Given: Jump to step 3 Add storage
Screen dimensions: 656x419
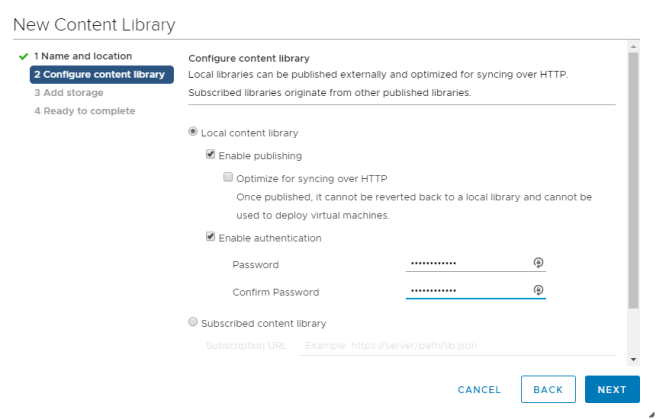Looking at the screenshot, I should (68, 93).
